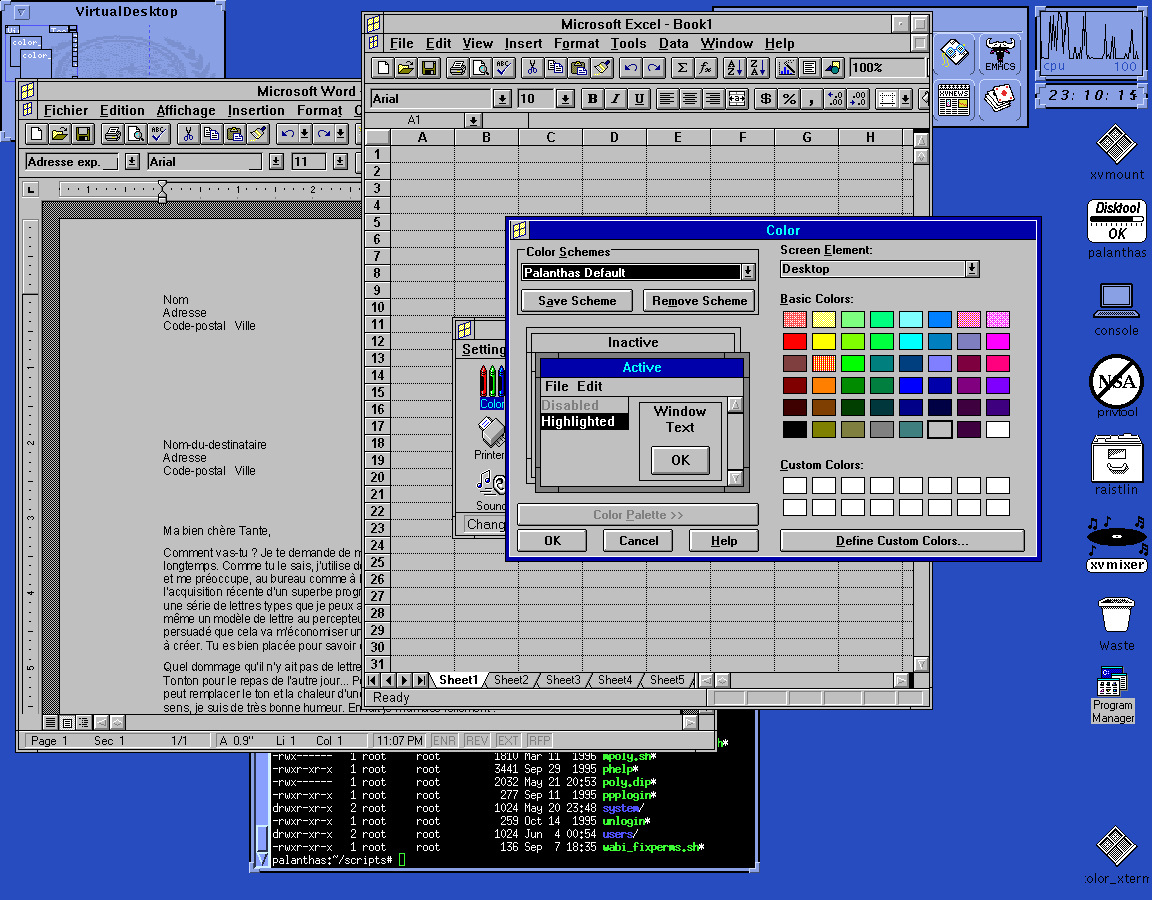This screenshot has width=1152, height=900.
Task: Launch the EMACS icon in the panel
Action: coord(1000,55)
